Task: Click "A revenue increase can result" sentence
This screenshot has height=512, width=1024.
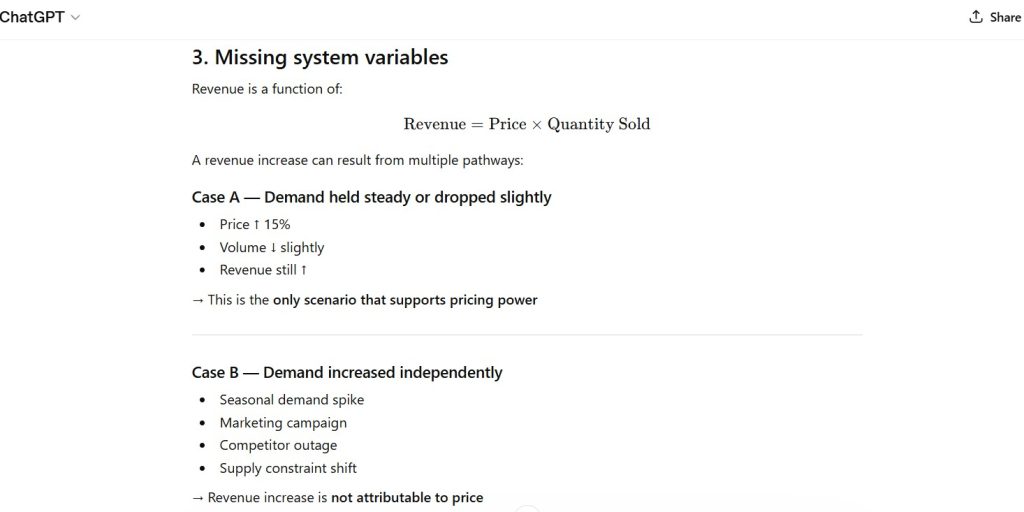Action: (x=357, y=160)
